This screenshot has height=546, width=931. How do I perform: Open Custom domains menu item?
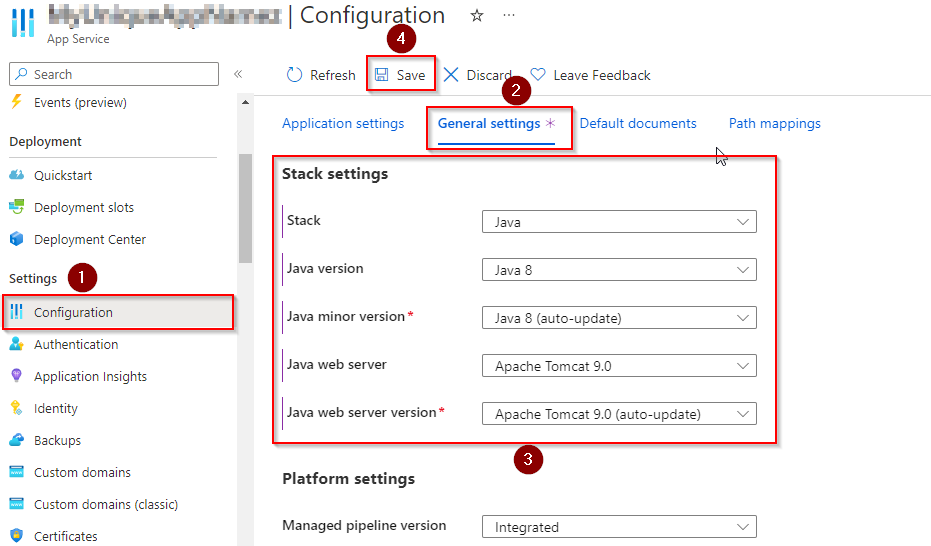tap(82, 472)
